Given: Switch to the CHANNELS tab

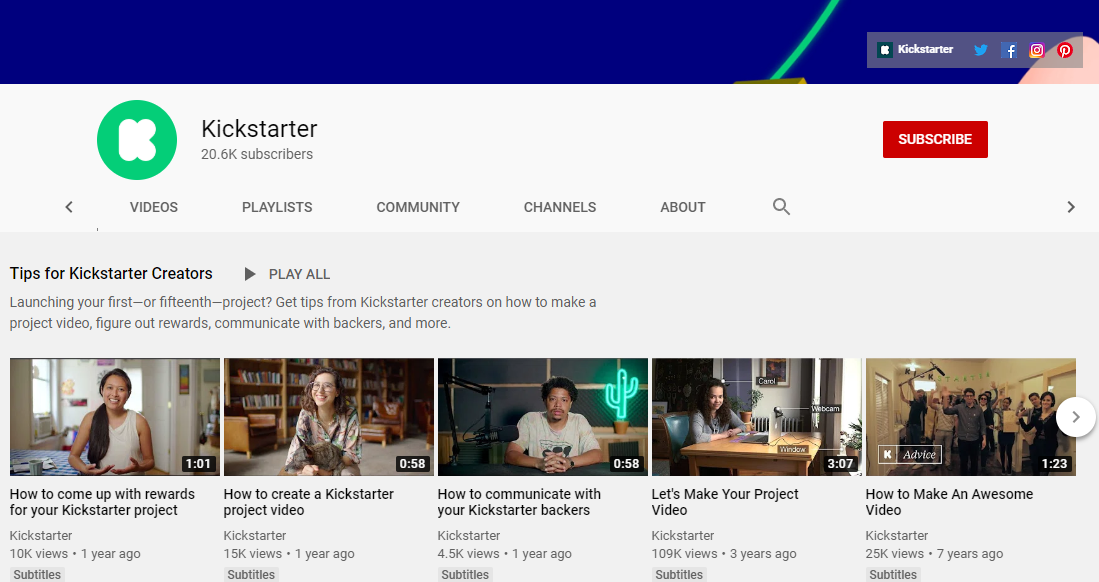Looking at the screenshot, I should click(560, 207).
